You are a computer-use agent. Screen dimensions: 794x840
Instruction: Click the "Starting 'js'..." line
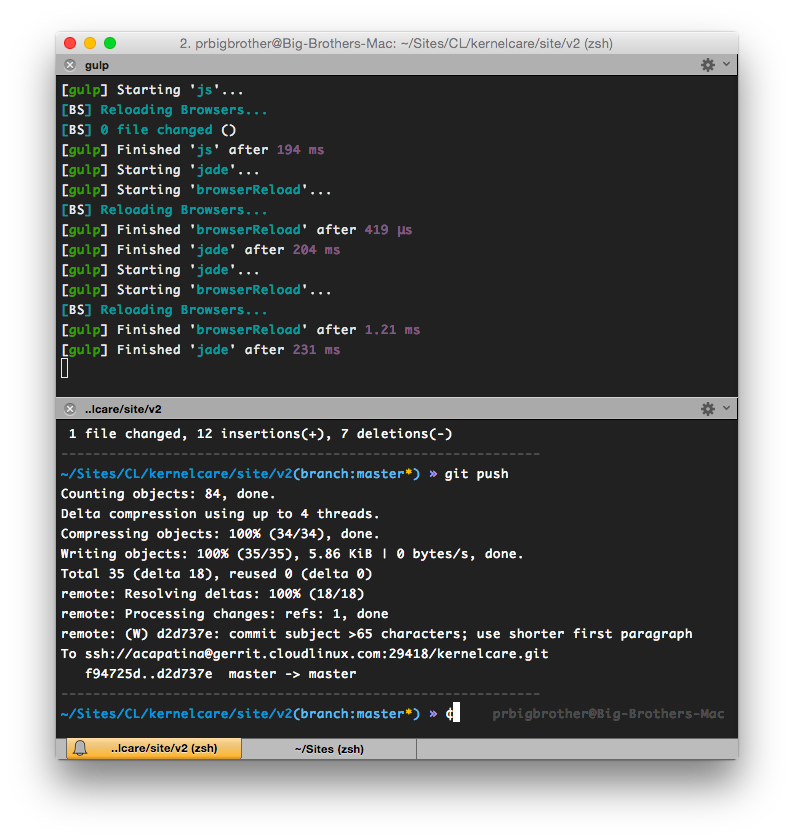point(152,90)
